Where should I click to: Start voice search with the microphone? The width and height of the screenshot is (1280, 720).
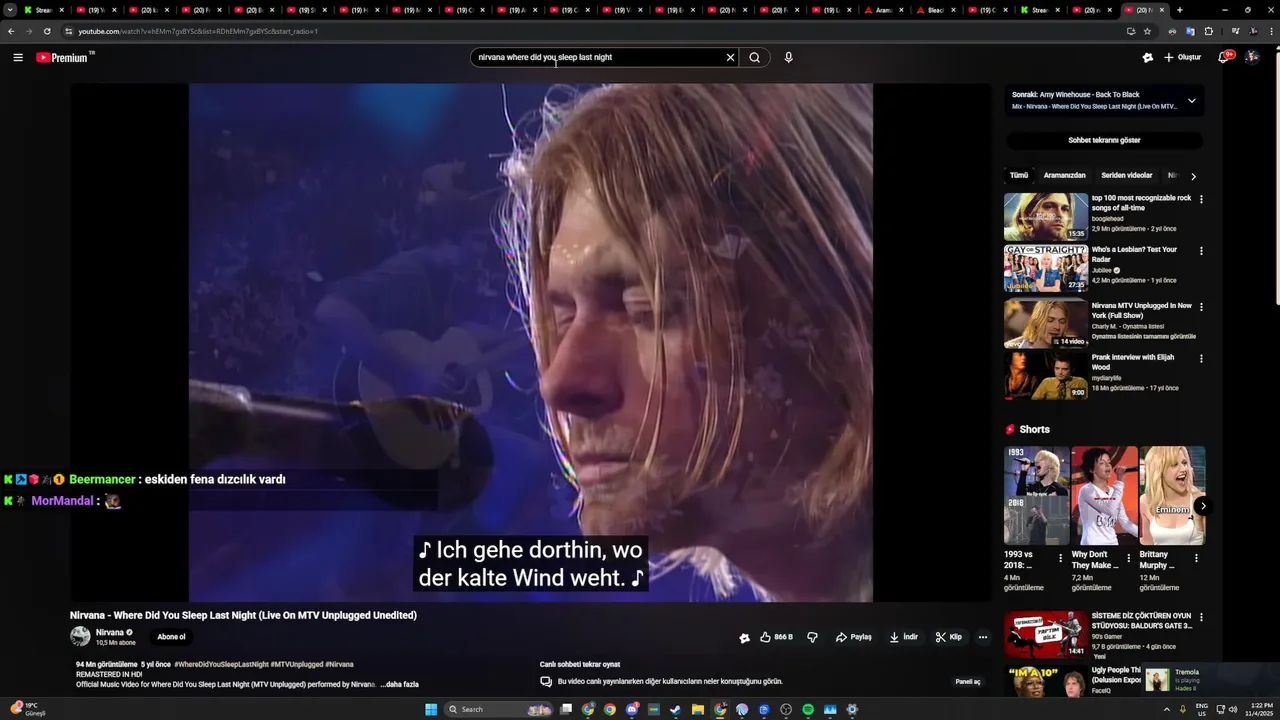[x=788, y=57]
